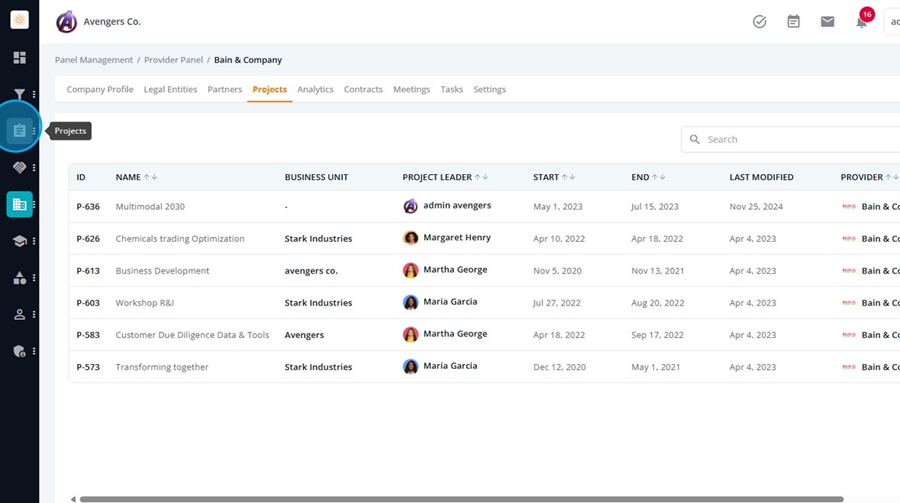
Task: Click the 'avengers co.' business unit cell
Action: [311, 271]
